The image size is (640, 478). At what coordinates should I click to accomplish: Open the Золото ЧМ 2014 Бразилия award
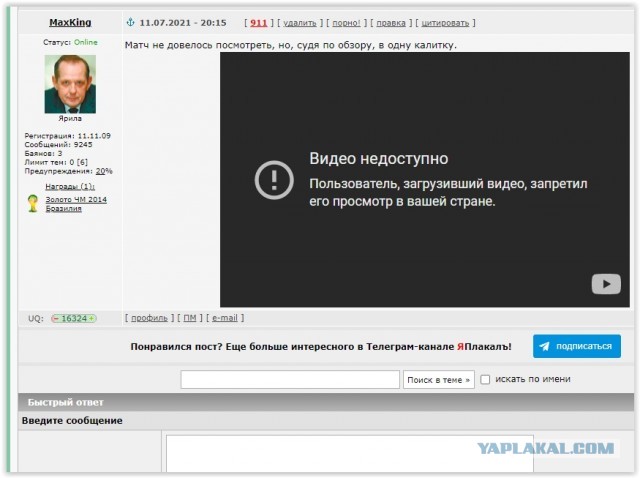click(76, 204)
